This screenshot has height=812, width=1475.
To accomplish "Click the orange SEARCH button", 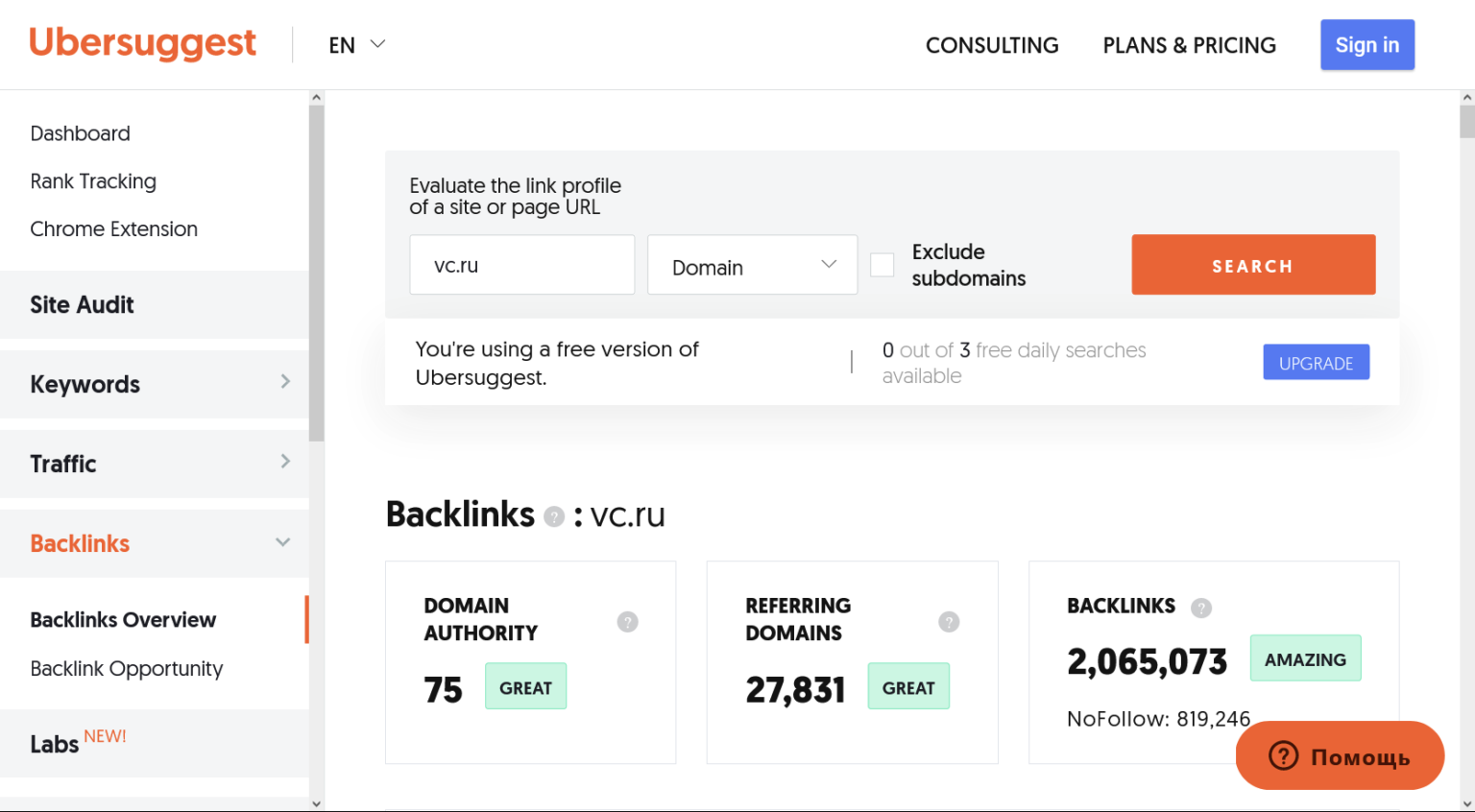I will pyautogui.click(x=1253, y=265).
